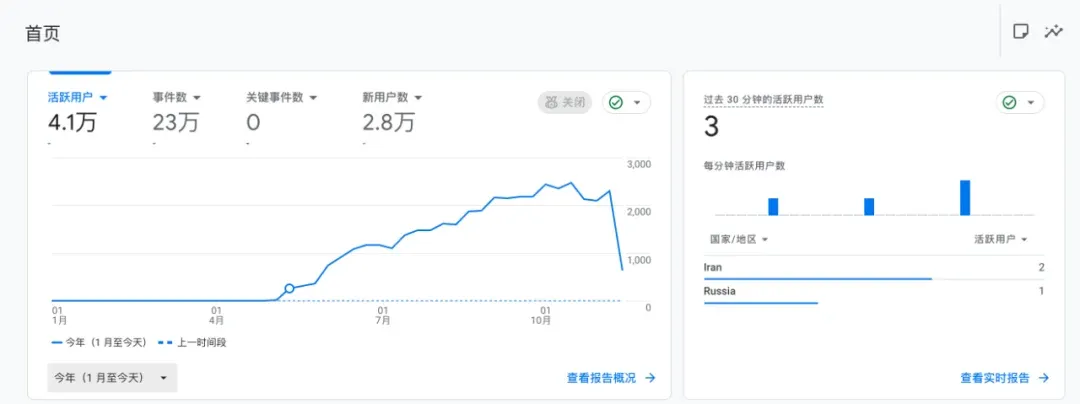Expand the 事件数 metric dropdown

(177, 97)
